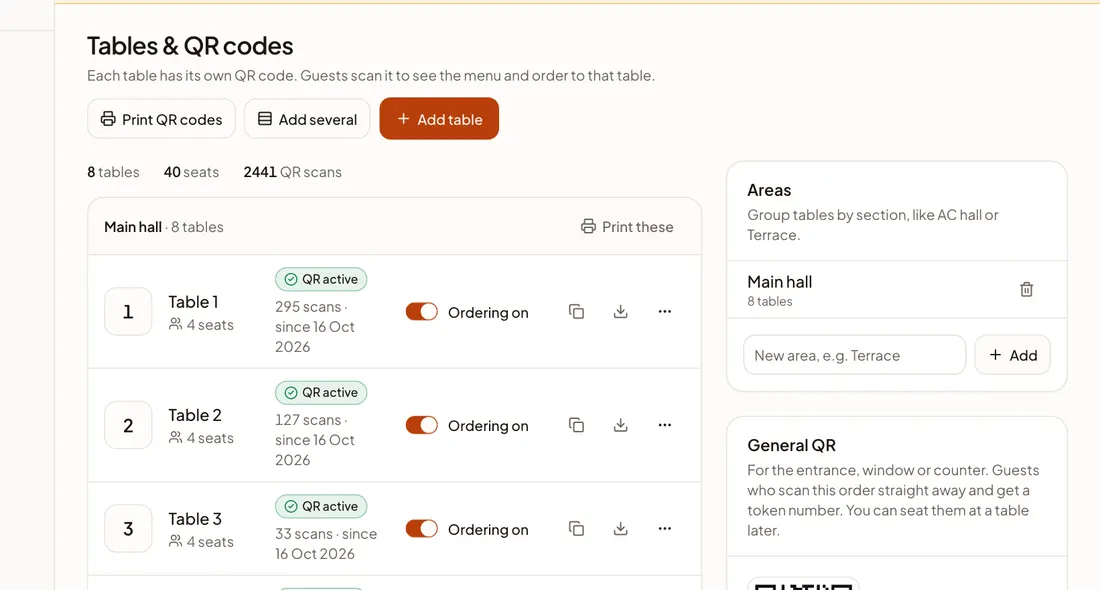Download the QR code for Table 2

621,425
